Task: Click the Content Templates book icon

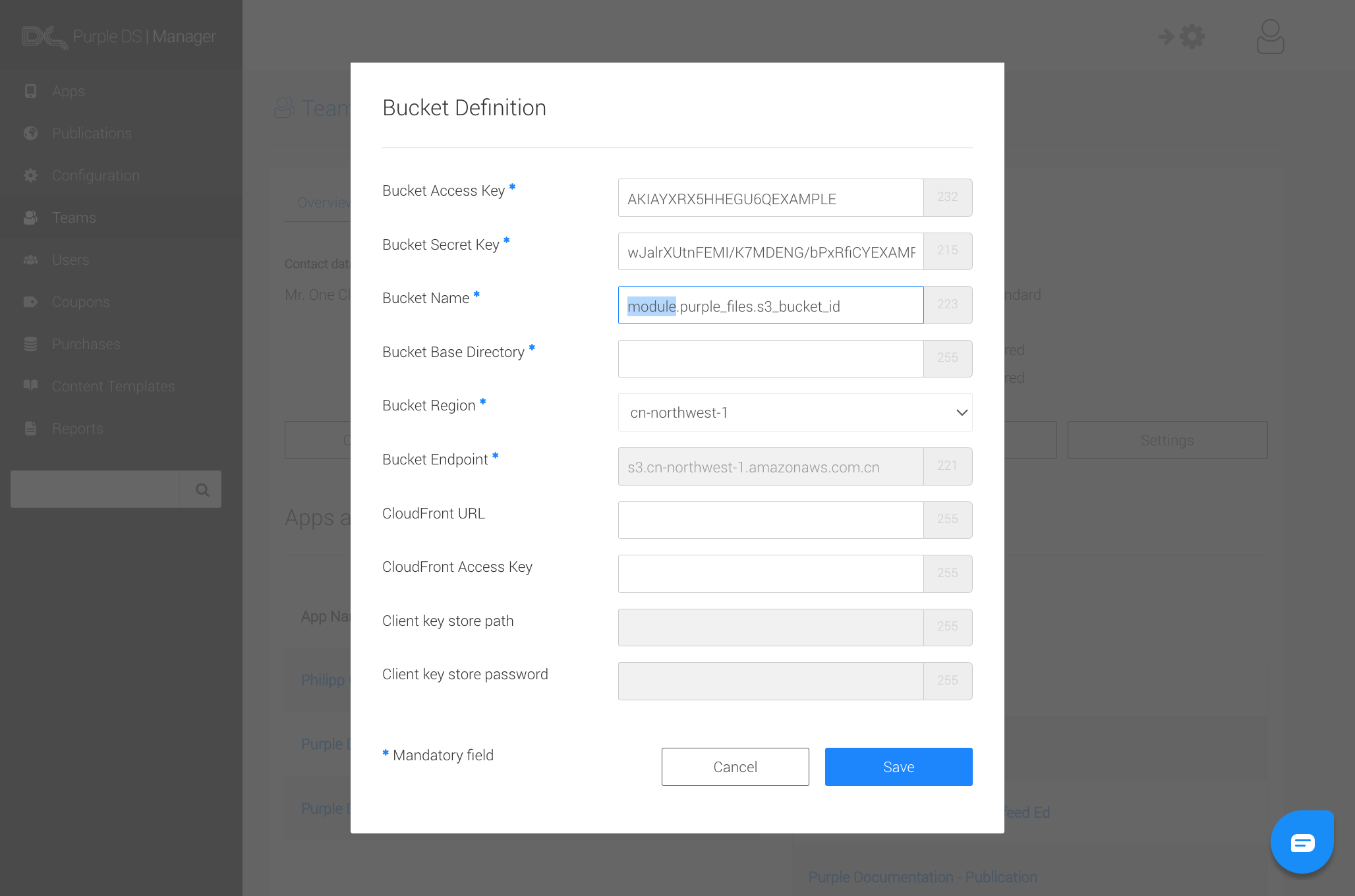Action: tap(30, 385)
